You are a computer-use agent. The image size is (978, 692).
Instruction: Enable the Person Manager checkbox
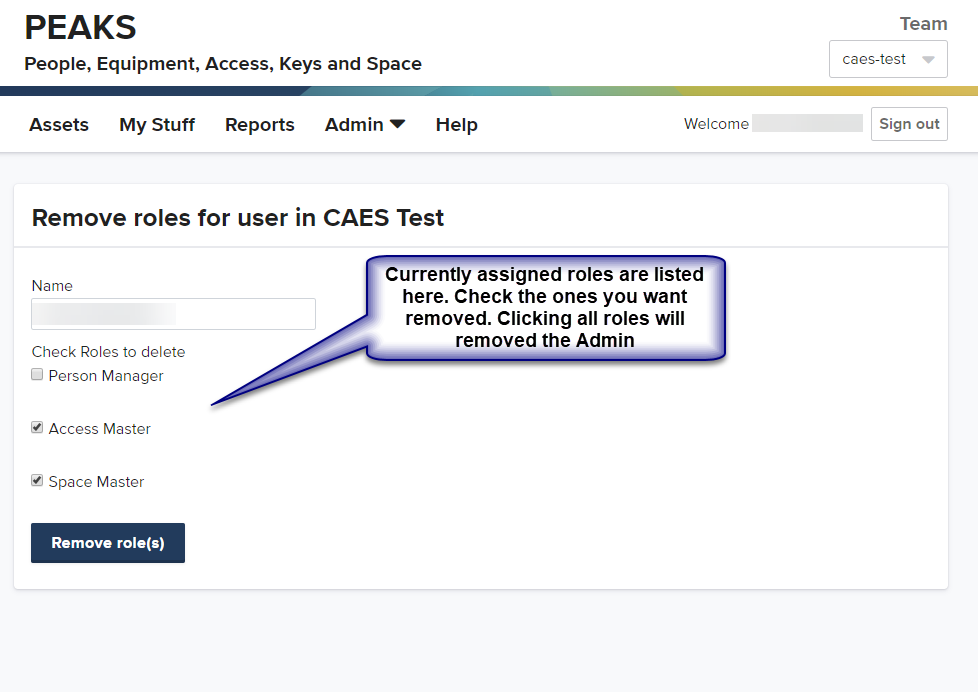click(37, 374)
